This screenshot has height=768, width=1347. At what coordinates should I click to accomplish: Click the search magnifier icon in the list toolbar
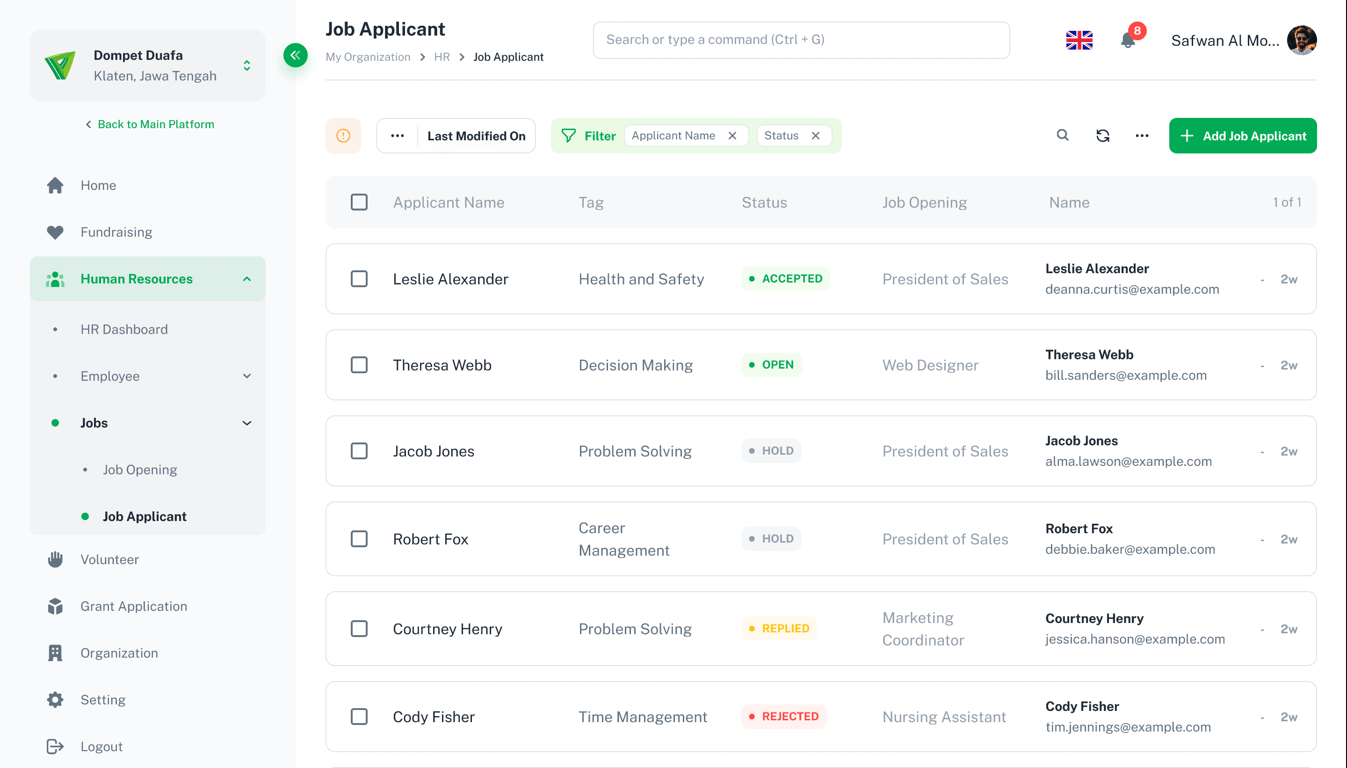coord(1063,135)
